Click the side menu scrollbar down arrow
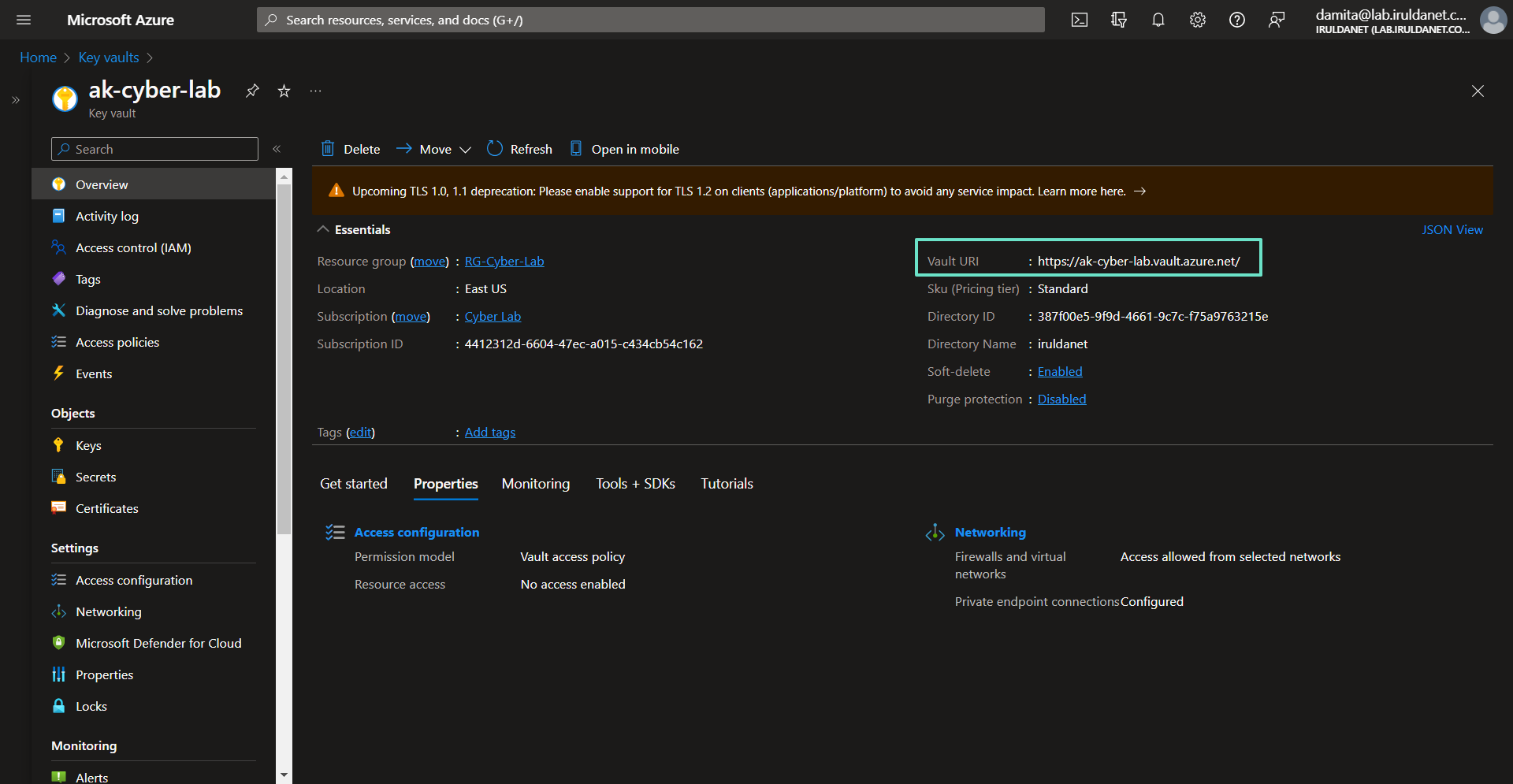 point(284,775)
